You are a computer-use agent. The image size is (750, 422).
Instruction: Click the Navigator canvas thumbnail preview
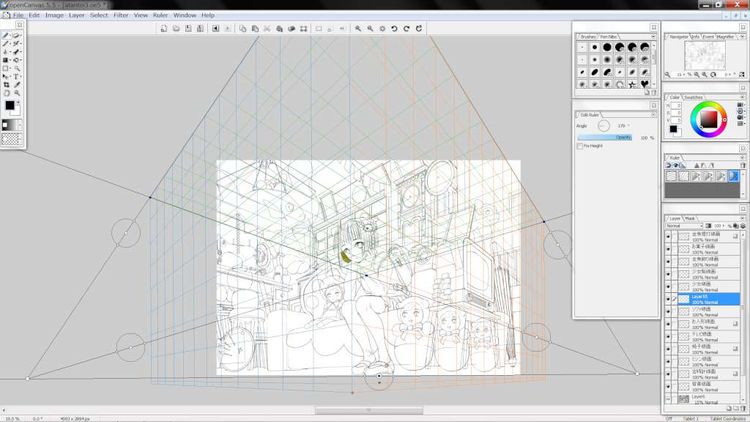[705, 56]
